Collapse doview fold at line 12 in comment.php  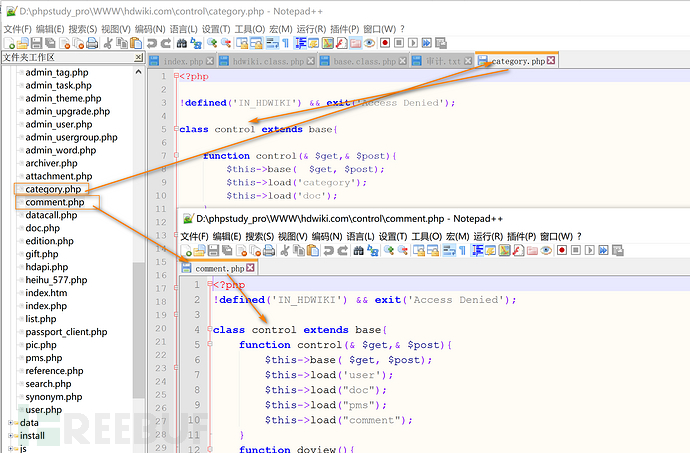(210, 449)
